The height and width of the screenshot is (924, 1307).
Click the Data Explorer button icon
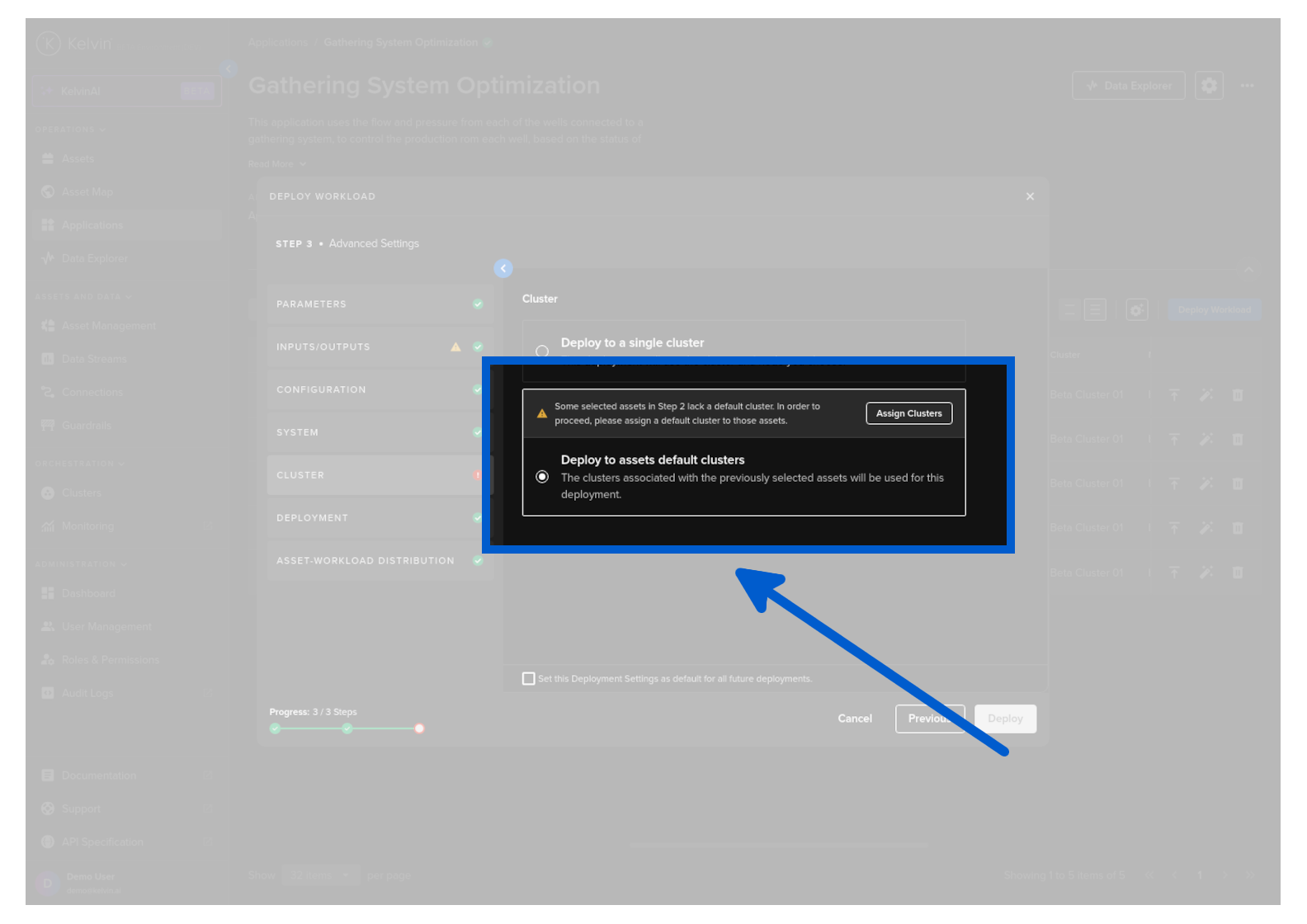tap(1092, 86)
